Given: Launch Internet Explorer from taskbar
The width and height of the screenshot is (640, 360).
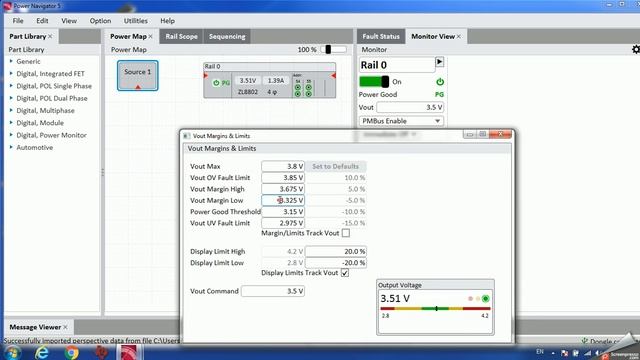Looking at the screenshot, I should (41, 352).
